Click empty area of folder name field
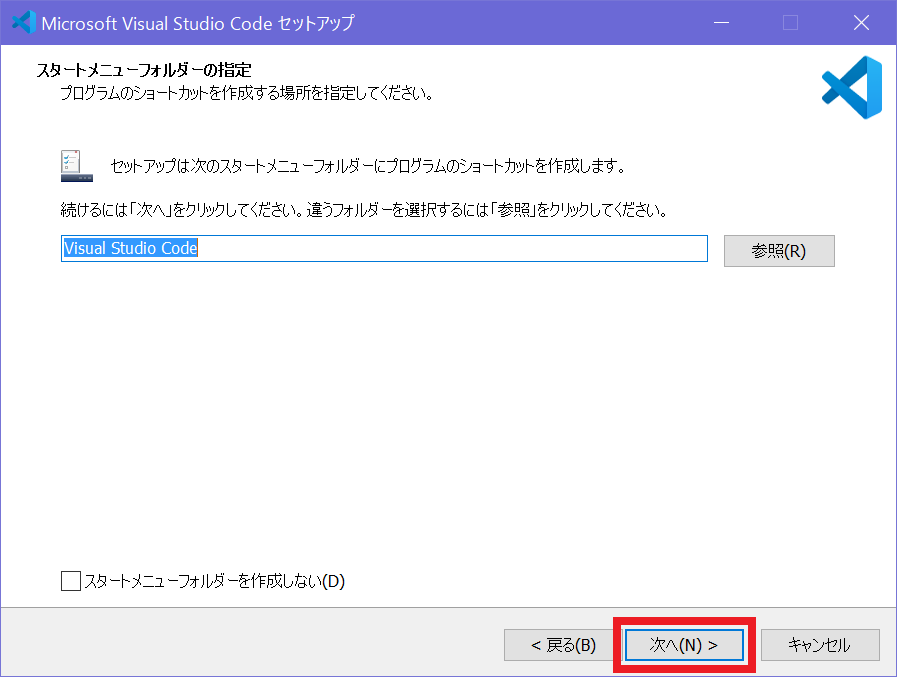Screen dimensions: 897x677 (450, 249)
